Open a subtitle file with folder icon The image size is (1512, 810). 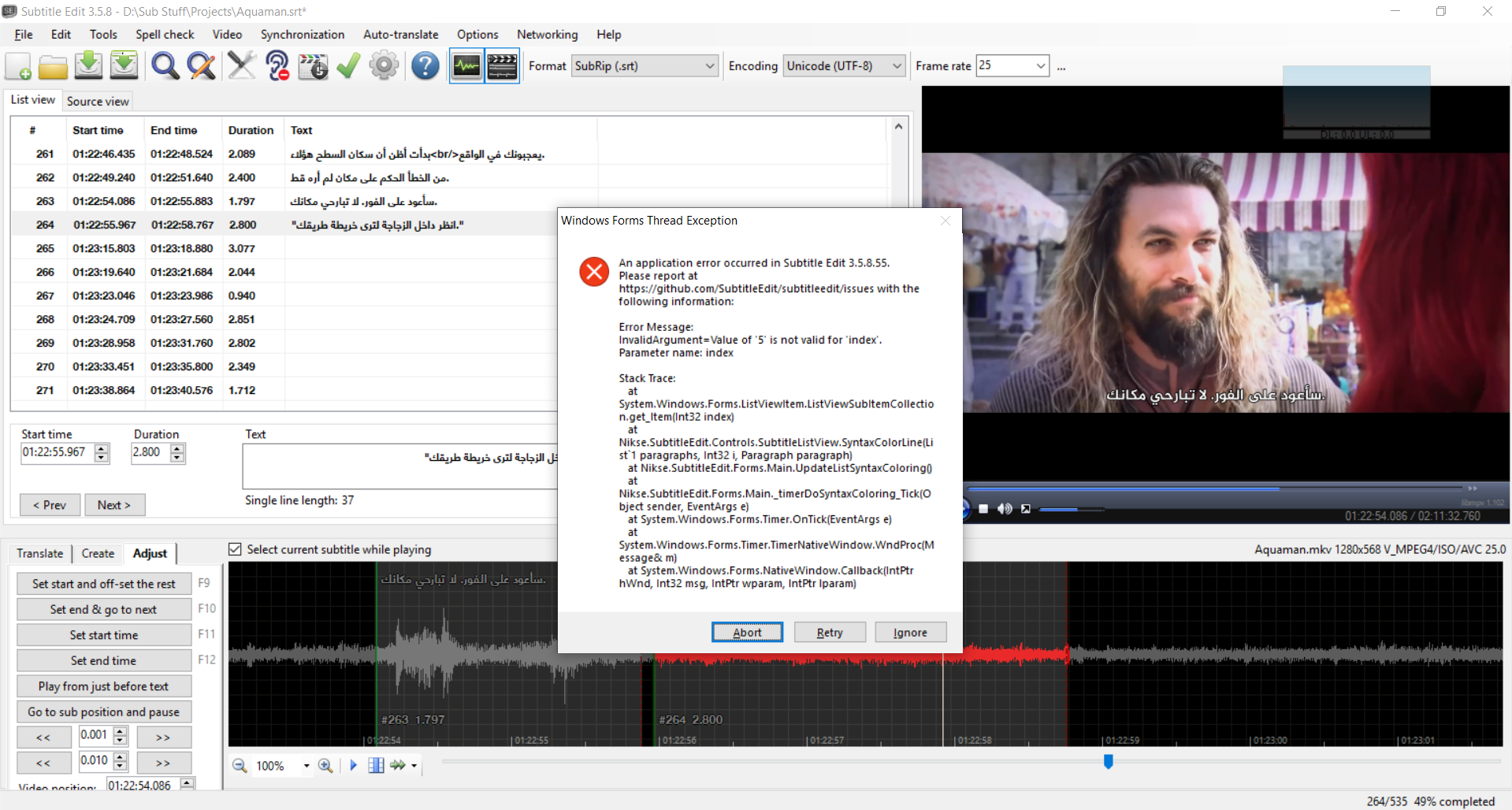point(53,66)
